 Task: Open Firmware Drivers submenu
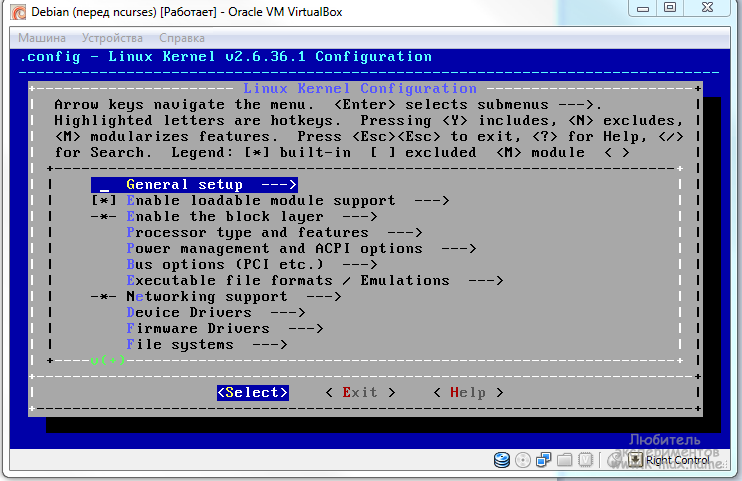click(225, 329)
